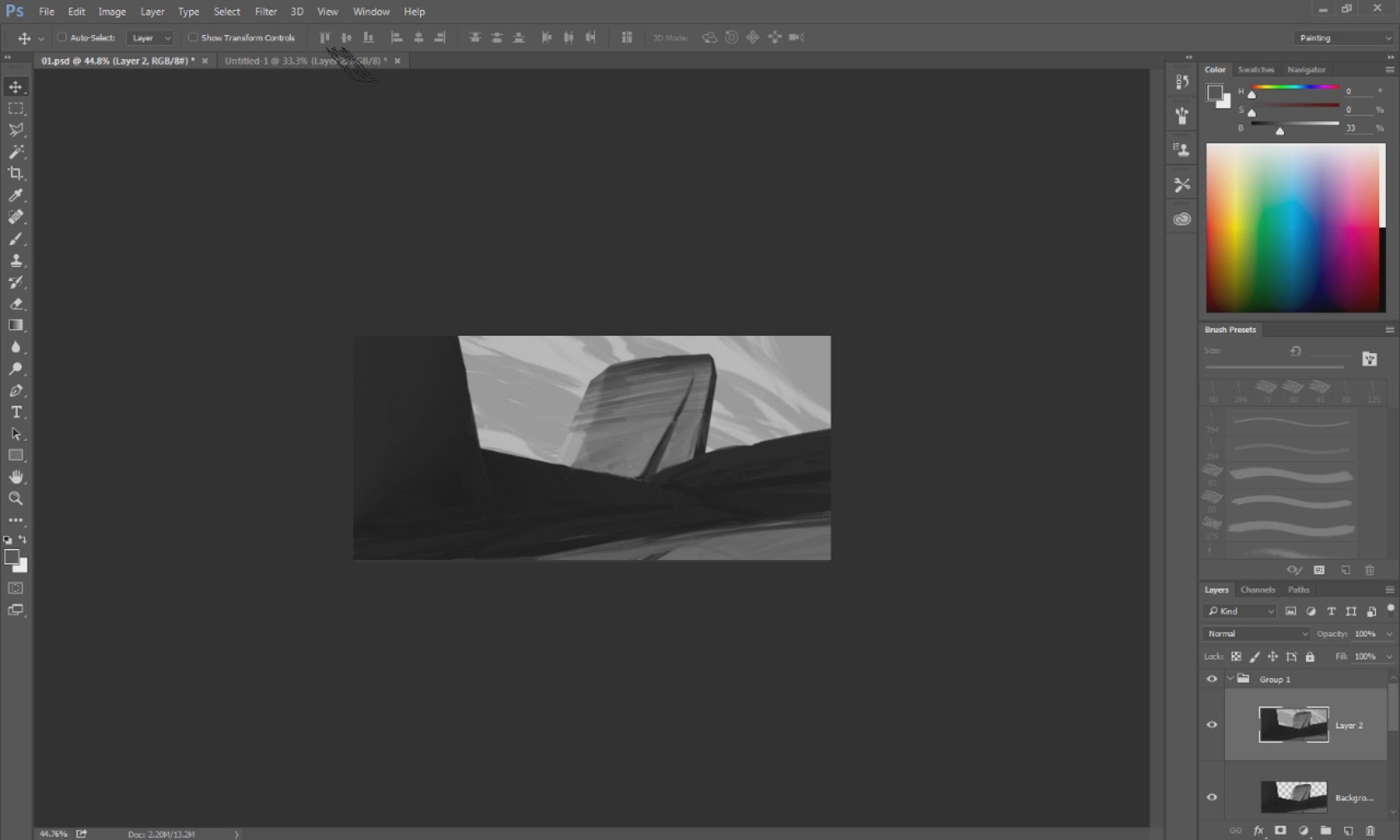1400x840 pixels.
Task: Open the Swatches panel tab
Action: coord(1256,70)
